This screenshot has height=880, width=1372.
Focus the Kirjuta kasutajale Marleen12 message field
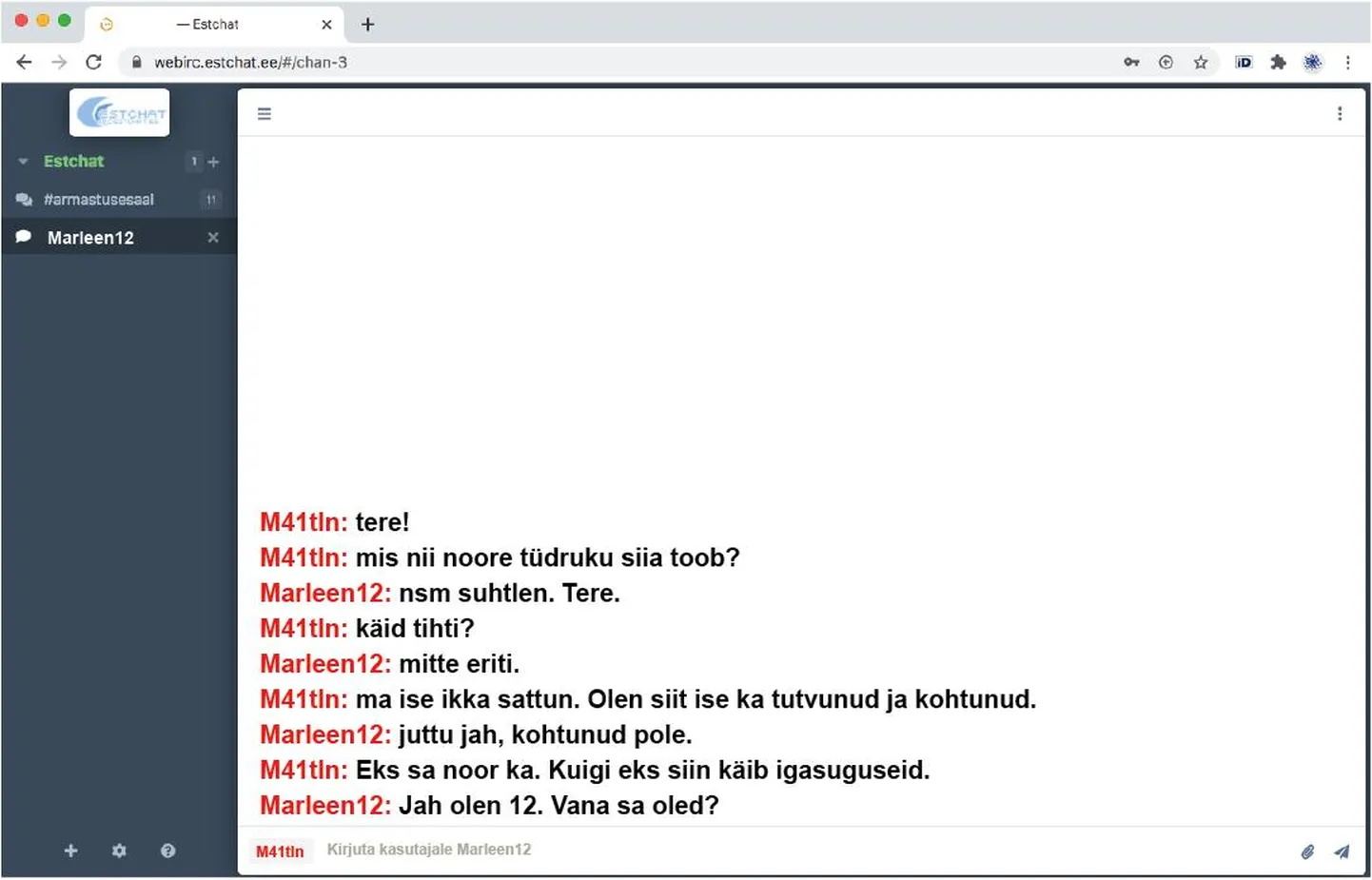807,851
